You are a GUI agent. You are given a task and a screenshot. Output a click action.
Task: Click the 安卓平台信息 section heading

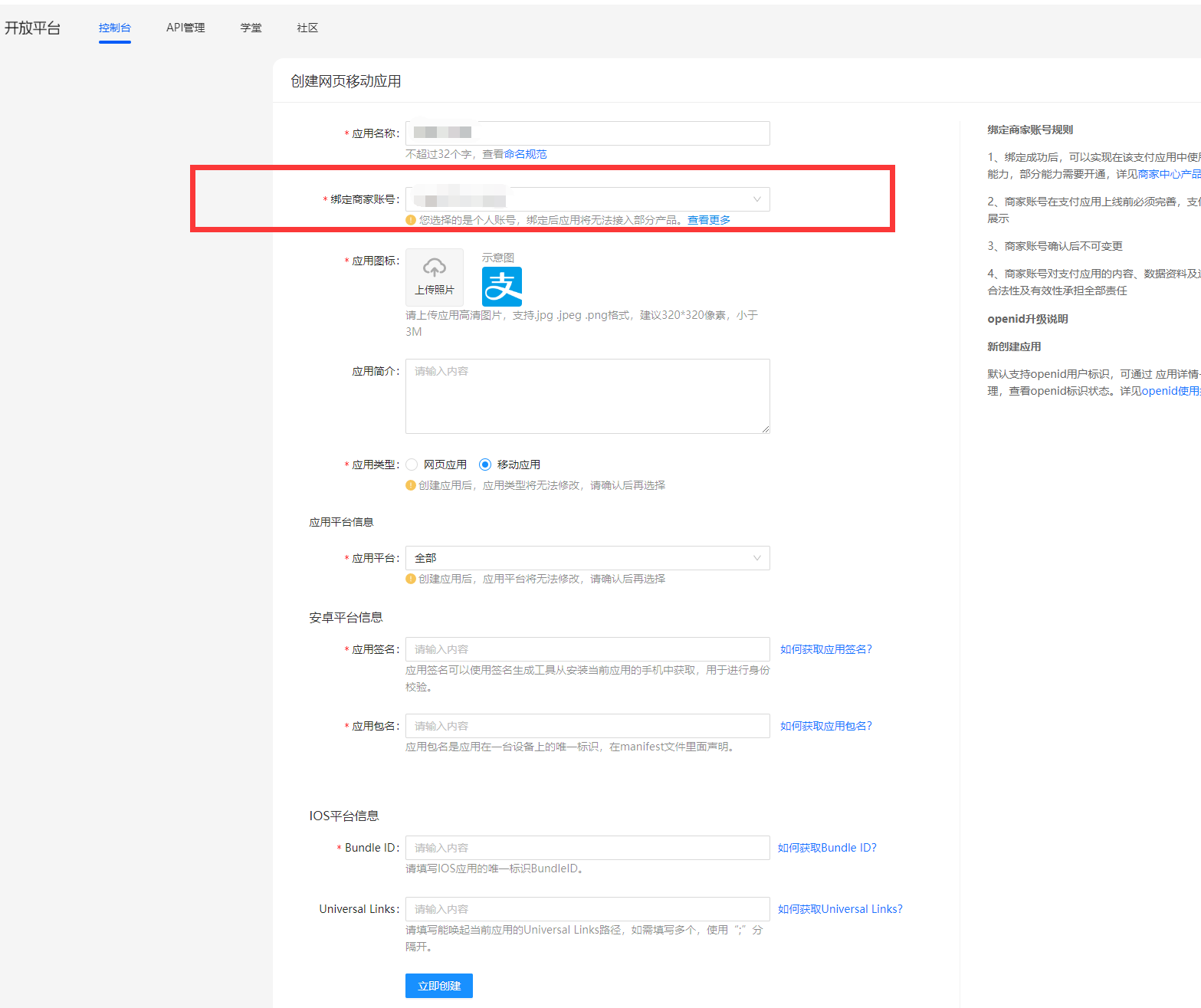pos(346,617)
